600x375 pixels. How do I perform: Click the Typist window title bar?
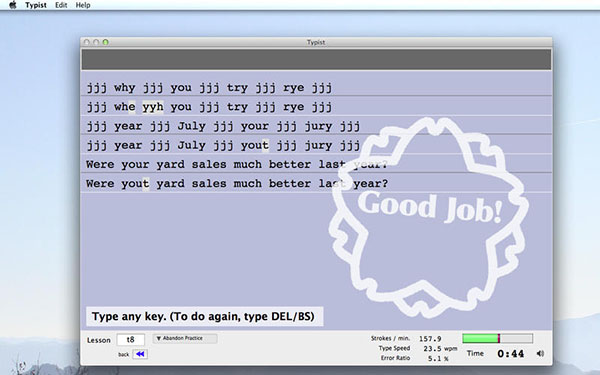316,42
